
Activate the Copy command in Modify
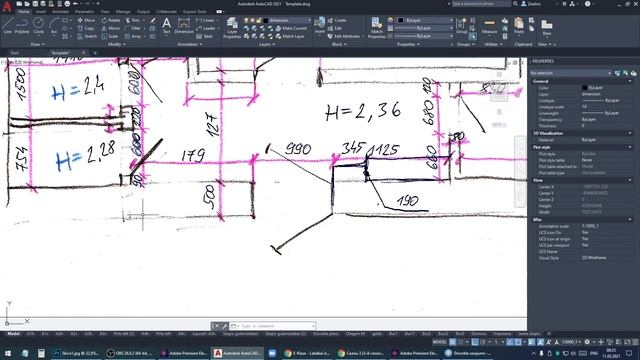[86, 28]
